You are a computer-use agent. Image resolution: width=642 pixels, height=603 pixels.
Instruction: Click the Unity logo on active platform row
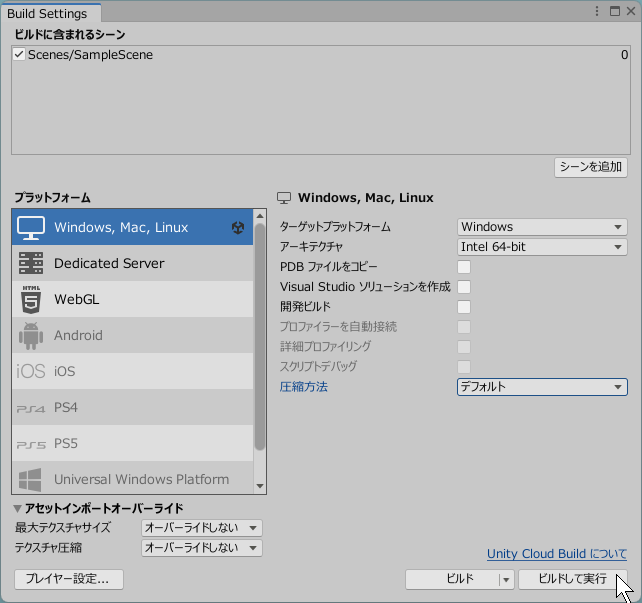238,228
